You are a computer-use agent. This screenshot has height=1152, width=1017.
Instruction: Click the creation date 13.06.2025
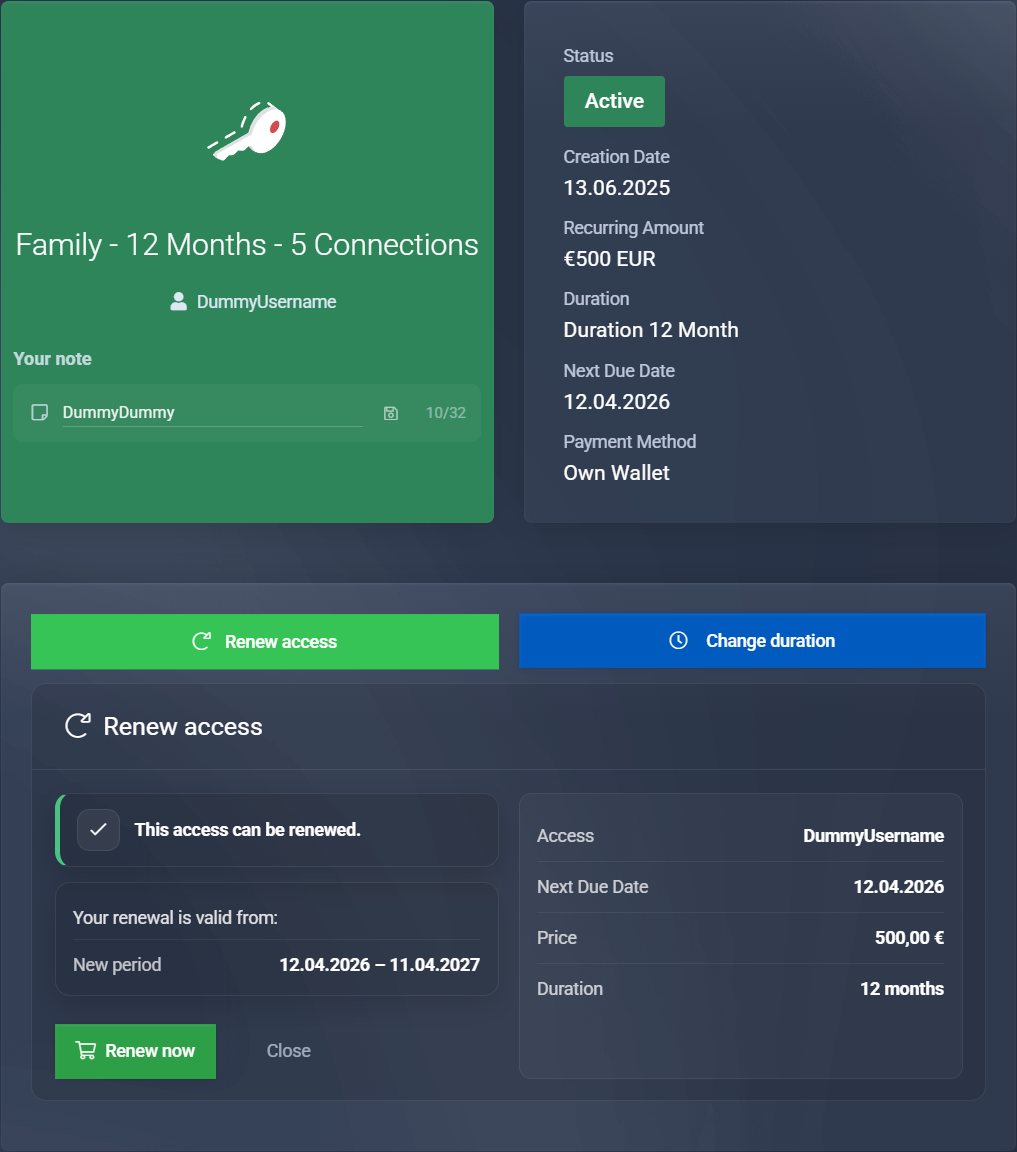pyautogui.click(x=617, y=188)
